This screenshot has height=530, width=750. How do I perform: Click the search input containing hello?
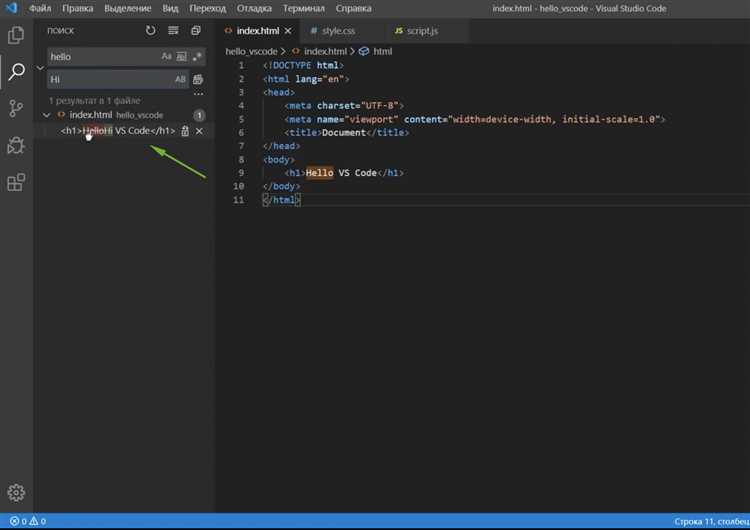click(100, 57)
